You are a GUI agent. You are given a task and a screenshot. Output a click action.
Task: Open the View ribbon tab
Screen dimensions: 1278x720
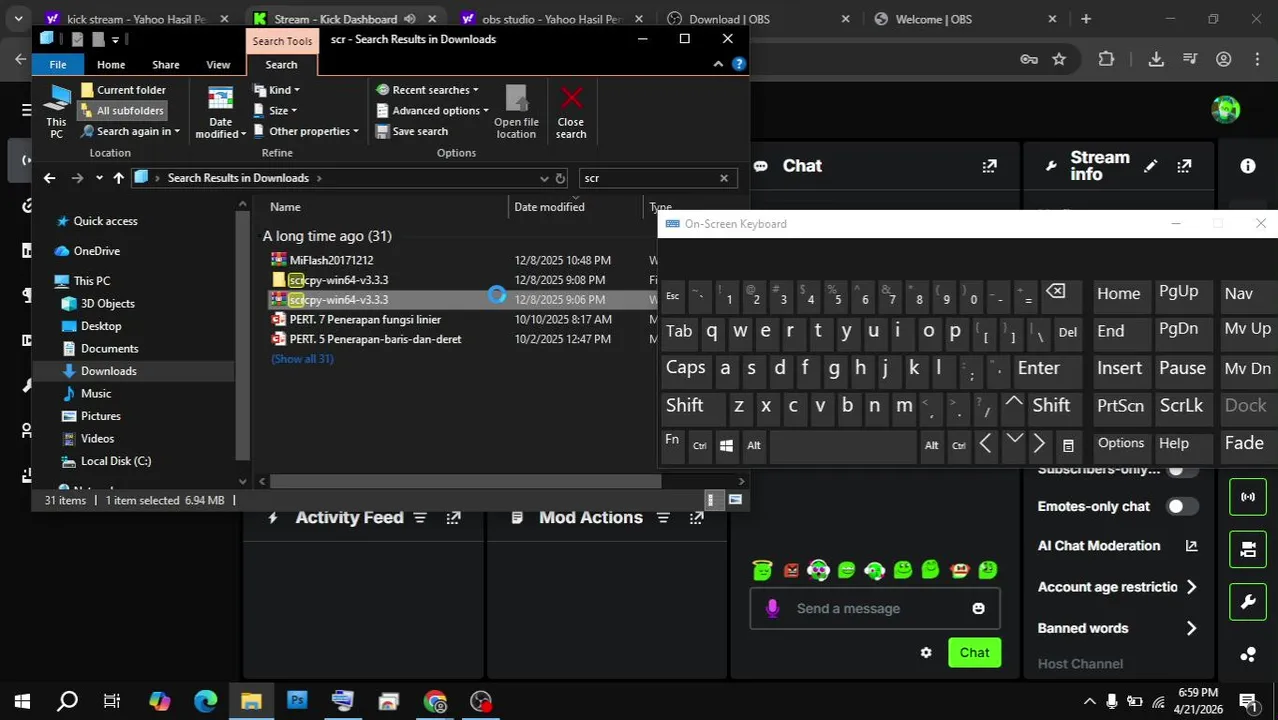218,64
